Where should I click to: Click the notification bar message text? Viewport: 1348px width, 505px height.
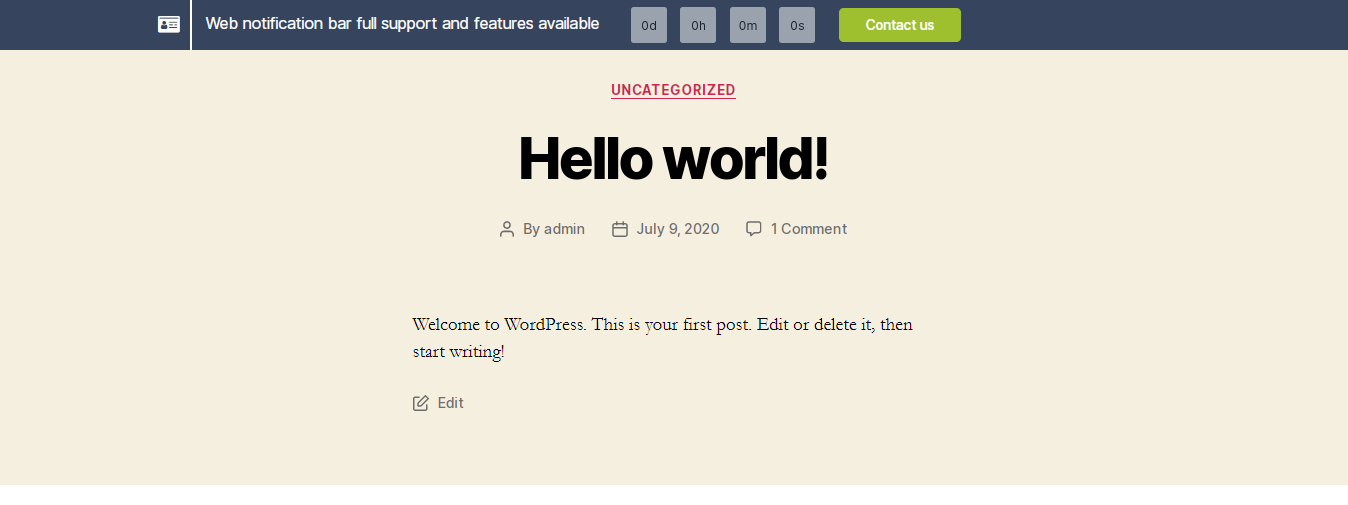coord(402,23)
